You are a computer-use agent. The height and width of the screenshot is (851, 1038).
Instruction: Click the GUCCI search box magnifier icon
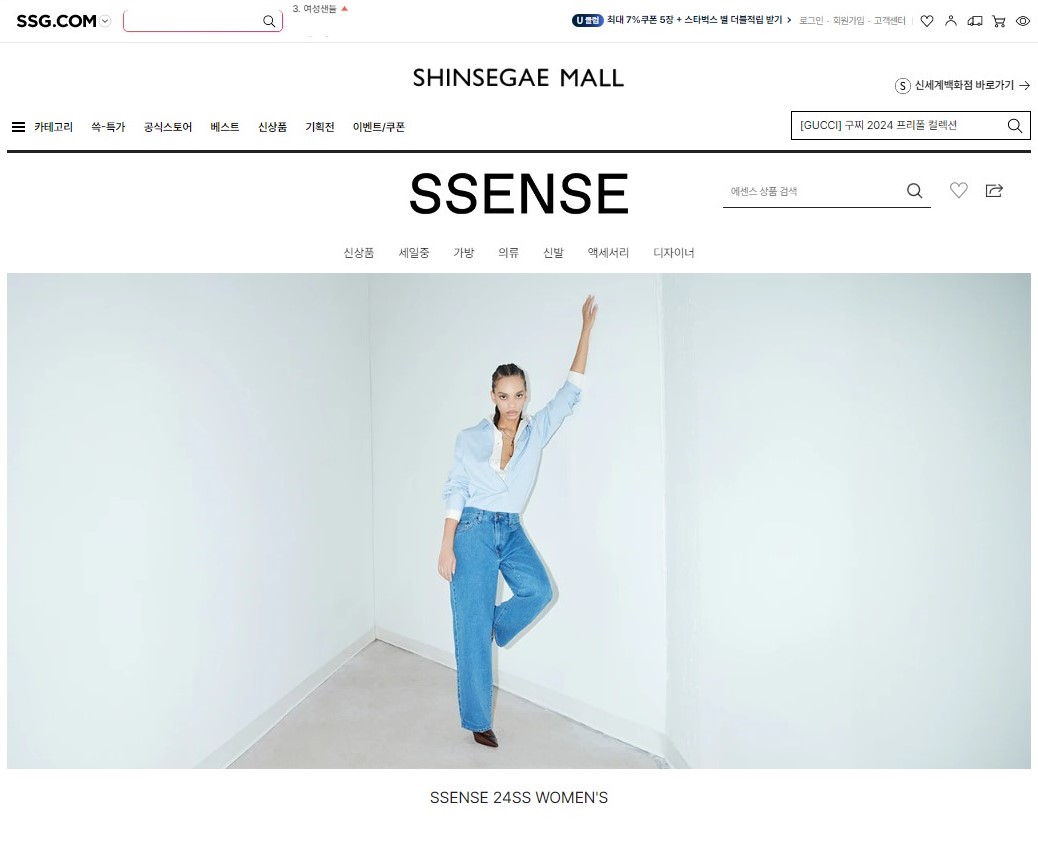(x=1014, y=126)
